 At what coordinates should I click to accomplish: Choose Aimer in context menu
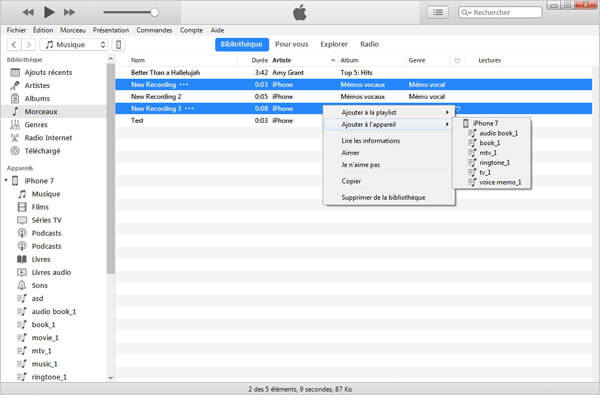coord(390,153)
